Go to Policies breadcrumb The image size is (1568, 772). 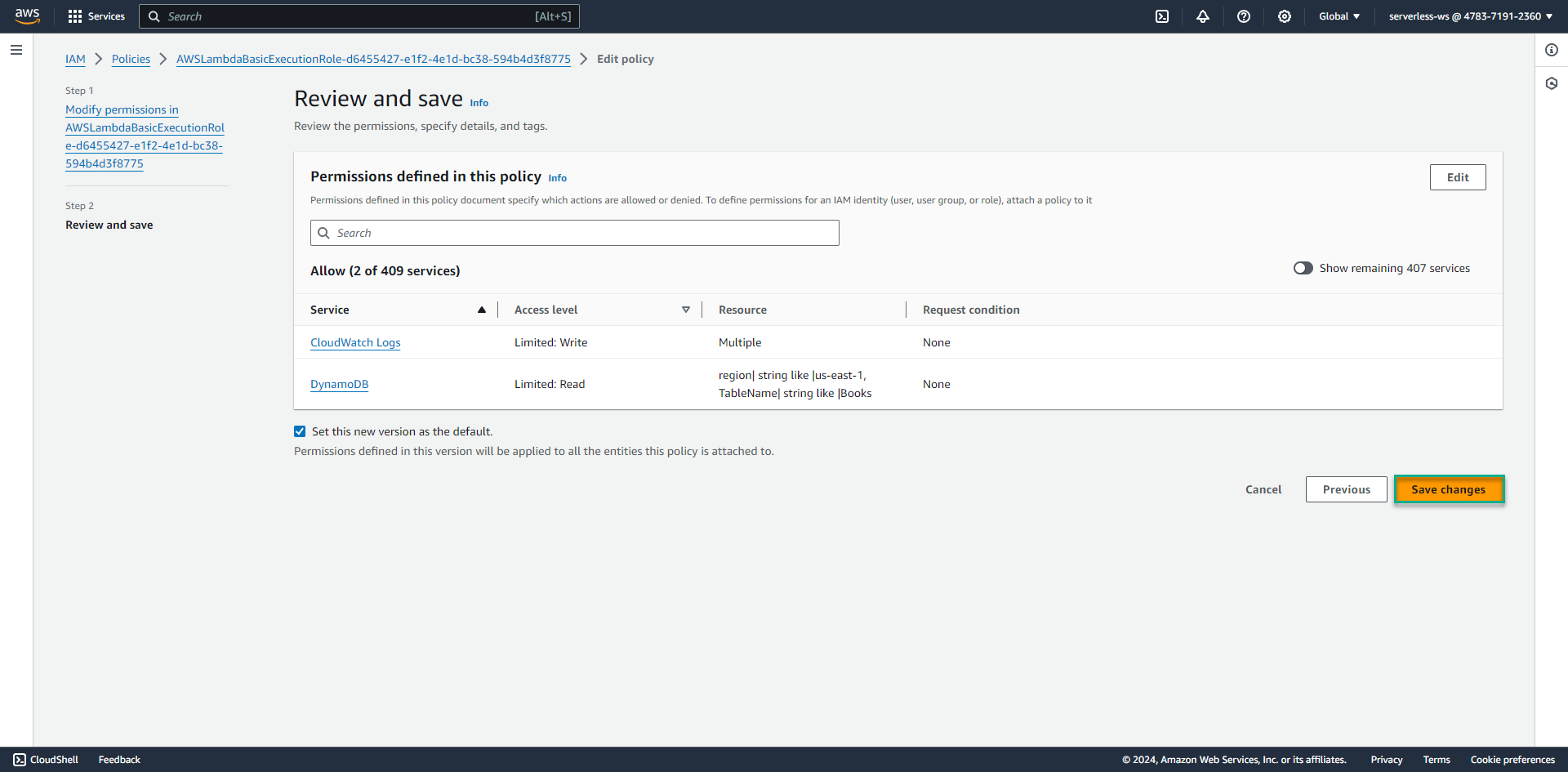[x=131, y=59]
